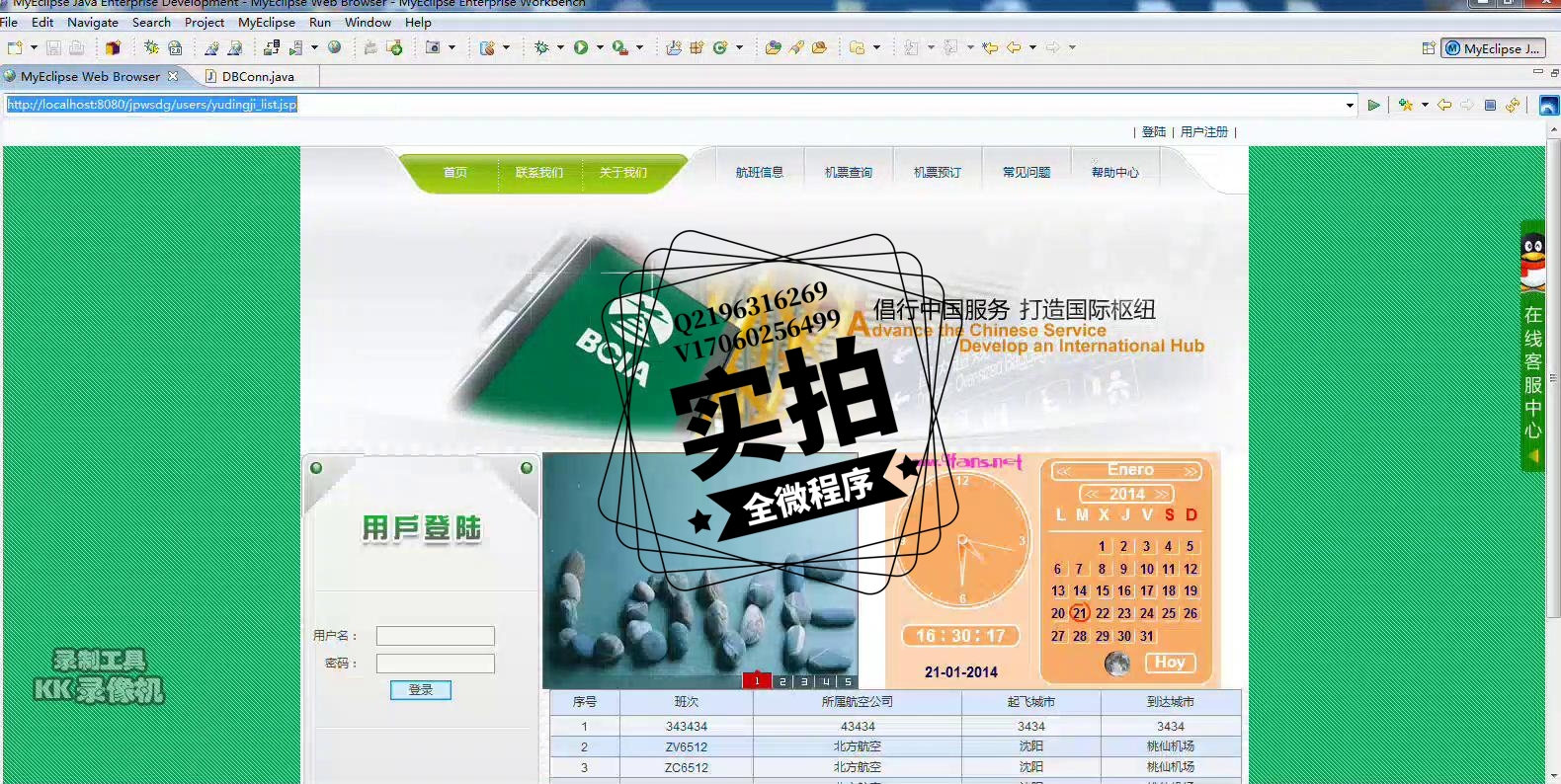Screen dimensions: 1561x784
Task: Open the URL address history dropdown
Action: (x=1350, y=105)
